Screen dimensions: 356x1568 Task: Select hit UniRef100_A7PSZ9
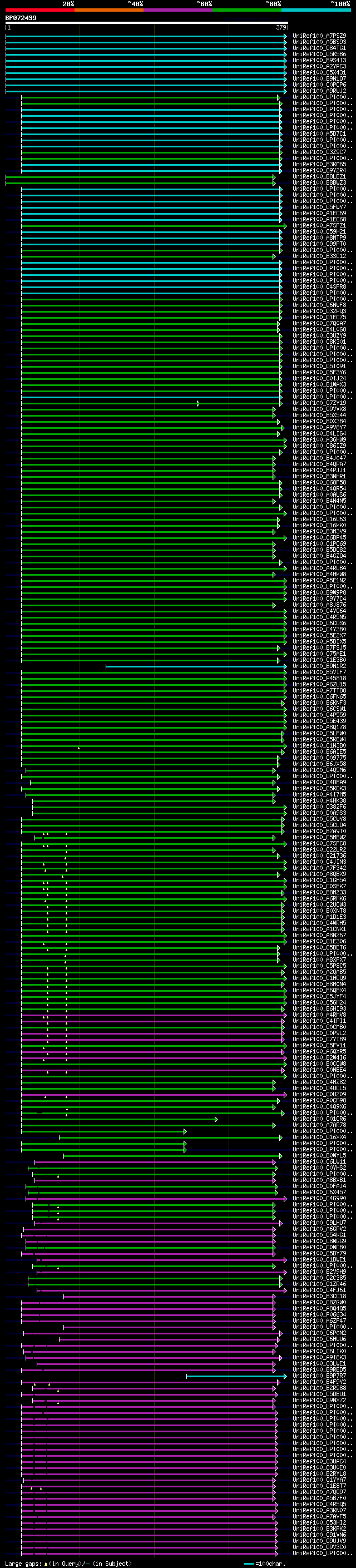319,36
